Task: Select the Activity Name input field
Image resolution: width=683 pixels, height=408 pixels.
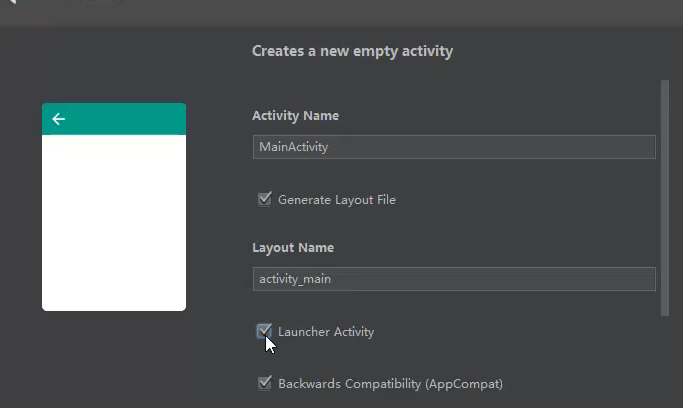Action: [x=454, y=147]
